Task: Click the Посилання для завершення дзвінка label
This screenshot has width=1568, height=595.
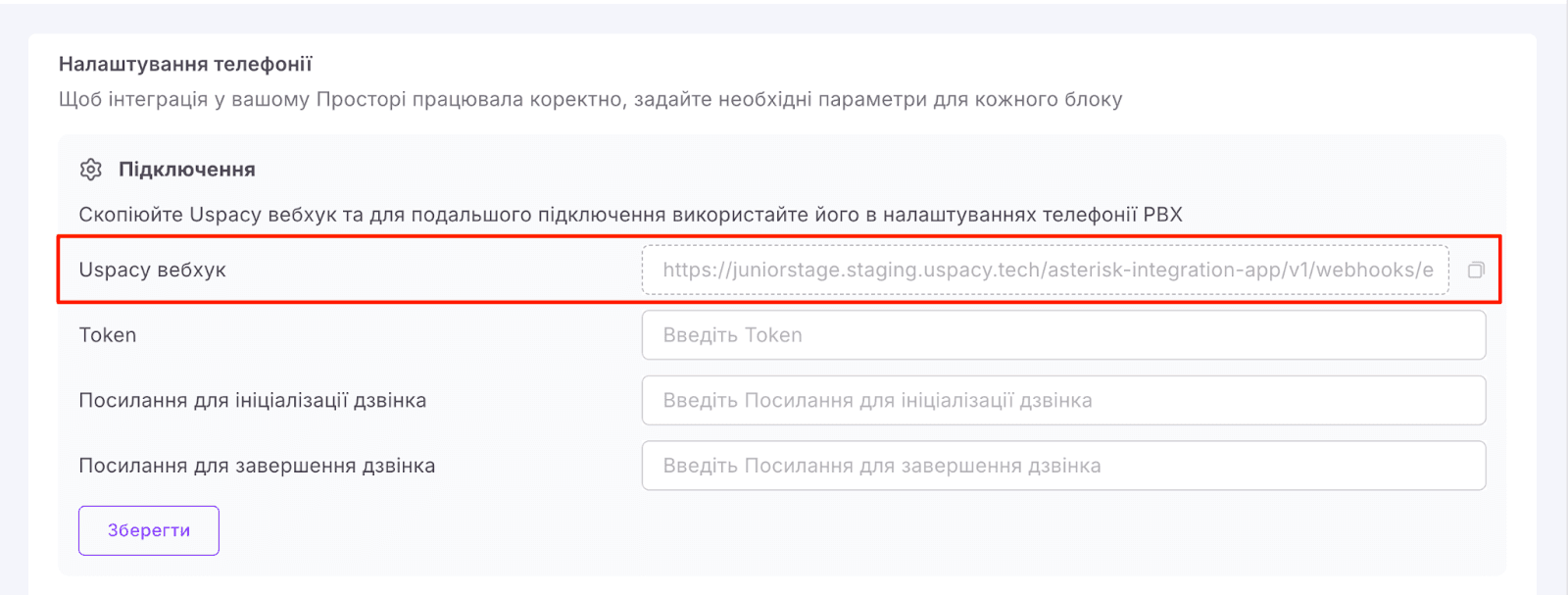Action: click(257, 466)
